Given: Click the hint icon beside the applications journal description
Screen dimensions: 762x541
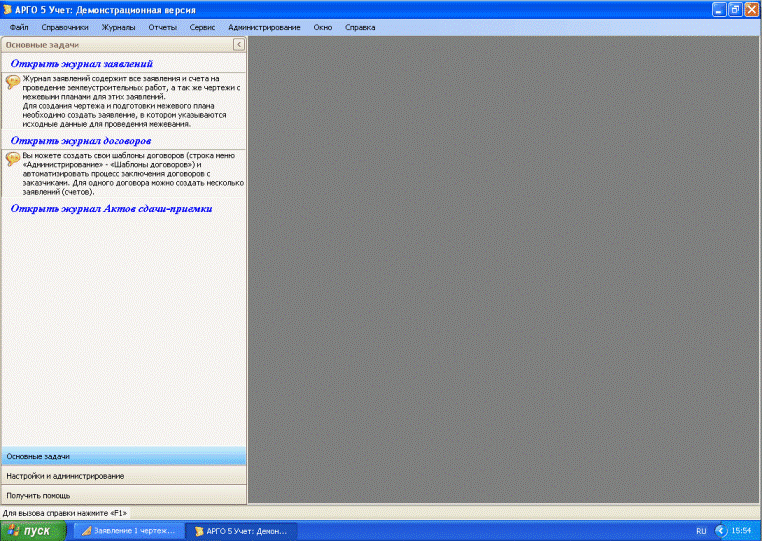Looking at the screenshot, I should pyautogui.click(x=13, y=82).
